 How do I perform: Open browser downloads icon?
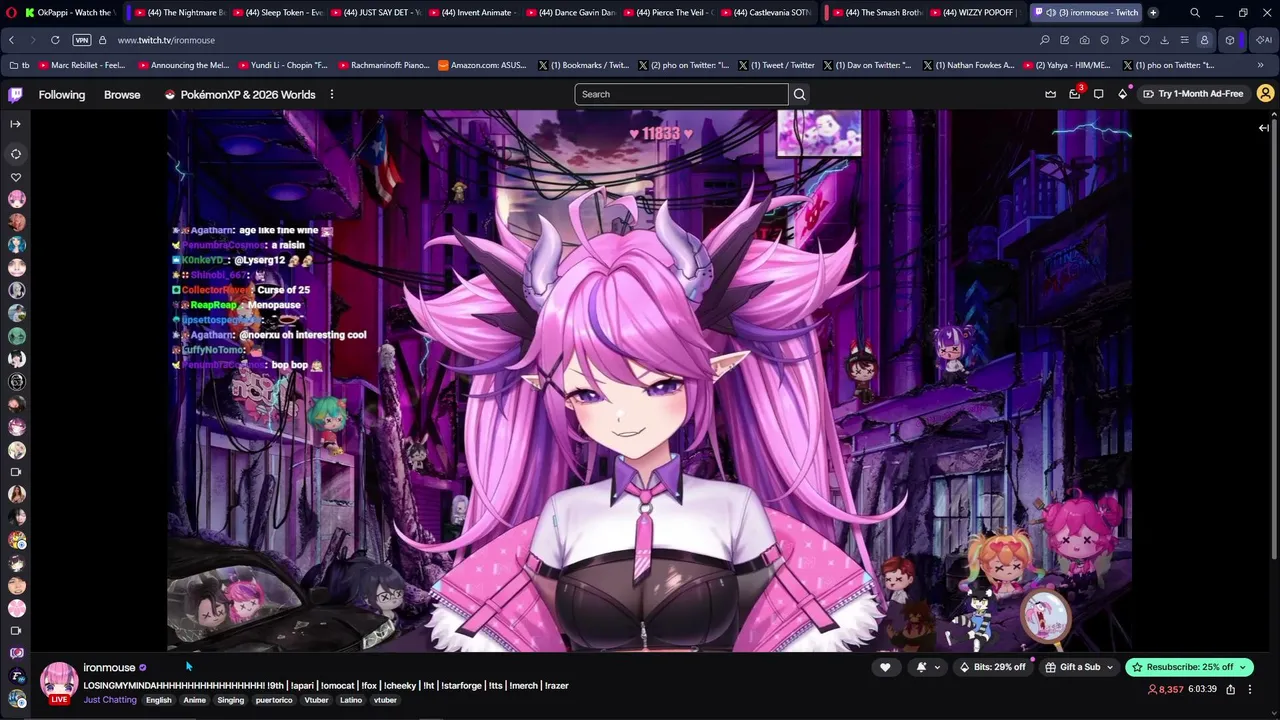coord(1165,40)
